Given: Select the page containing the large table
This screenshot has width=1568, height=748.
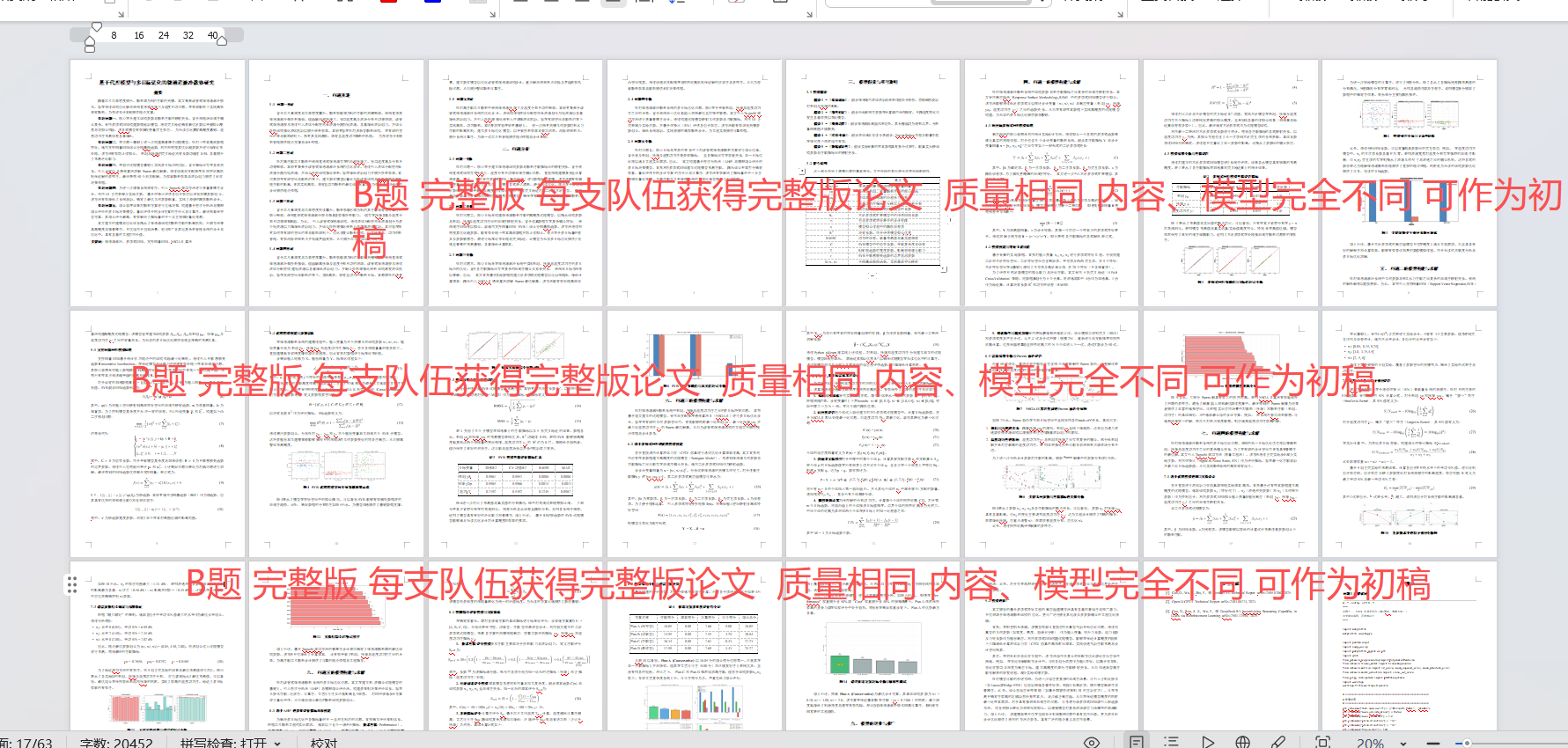Looking at the screenshot, I should tap(873, 183).
